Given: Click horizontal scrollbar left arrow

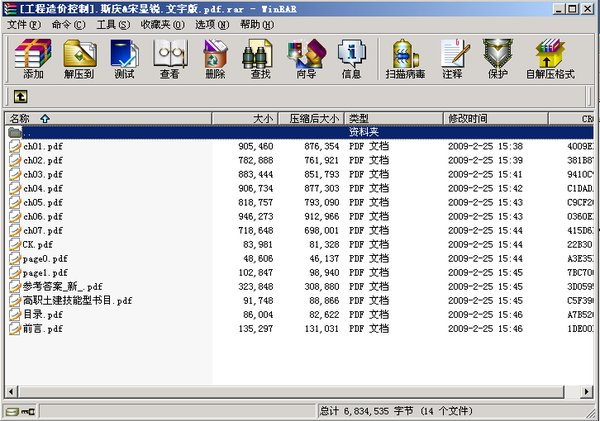Looking at the screenshot, I should click(x=11, y=392).
